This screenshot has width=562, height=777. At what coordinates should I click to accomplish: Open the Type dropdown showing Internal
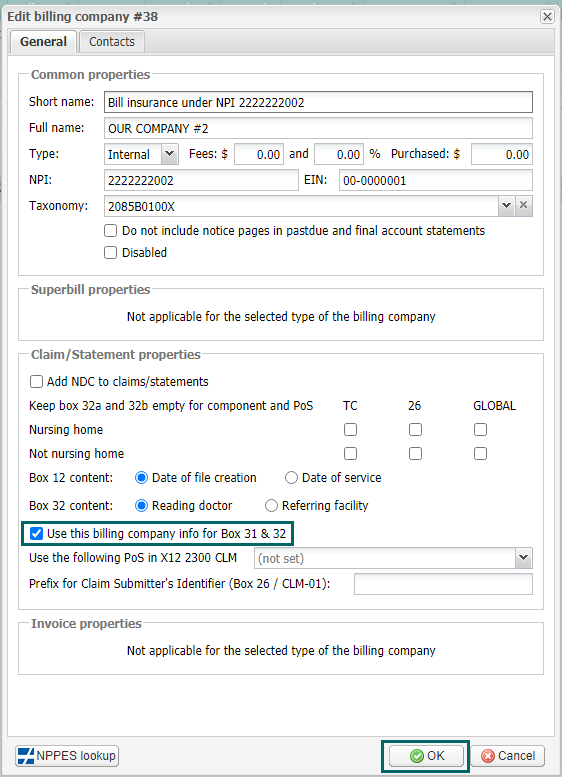point(169,154)
